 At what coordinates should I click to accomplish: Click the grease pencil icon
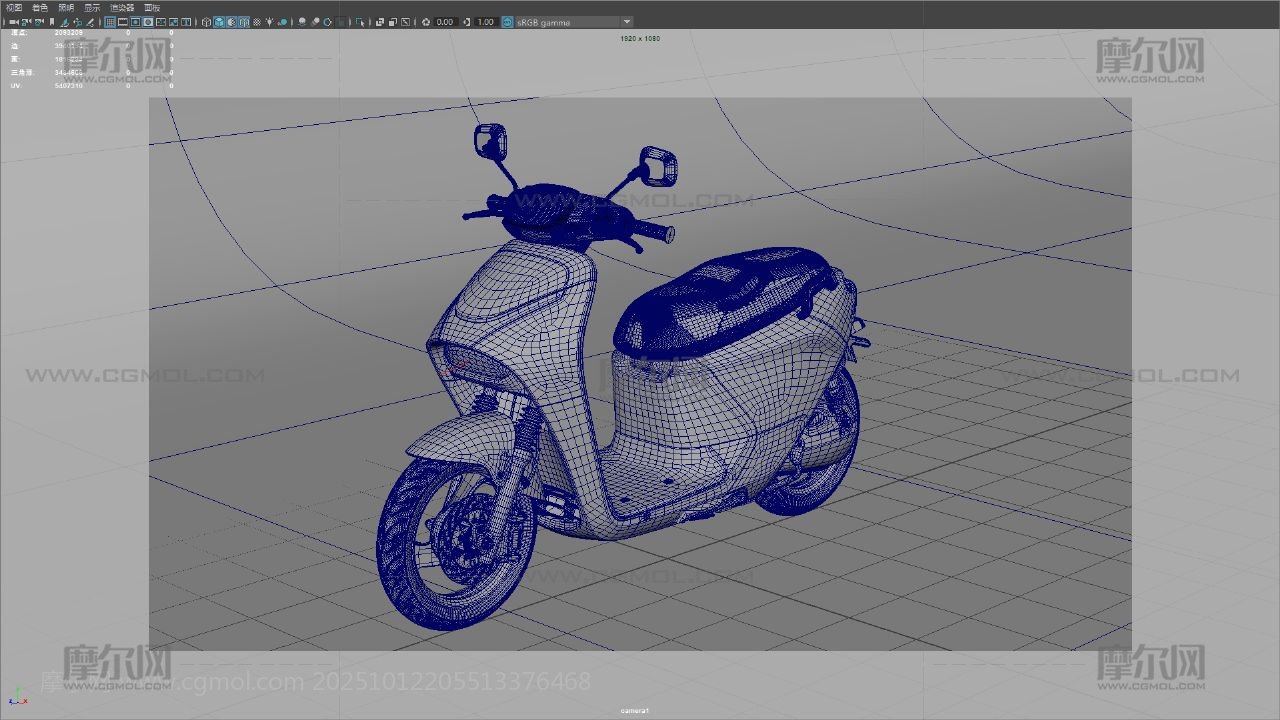tap(92, 22)
